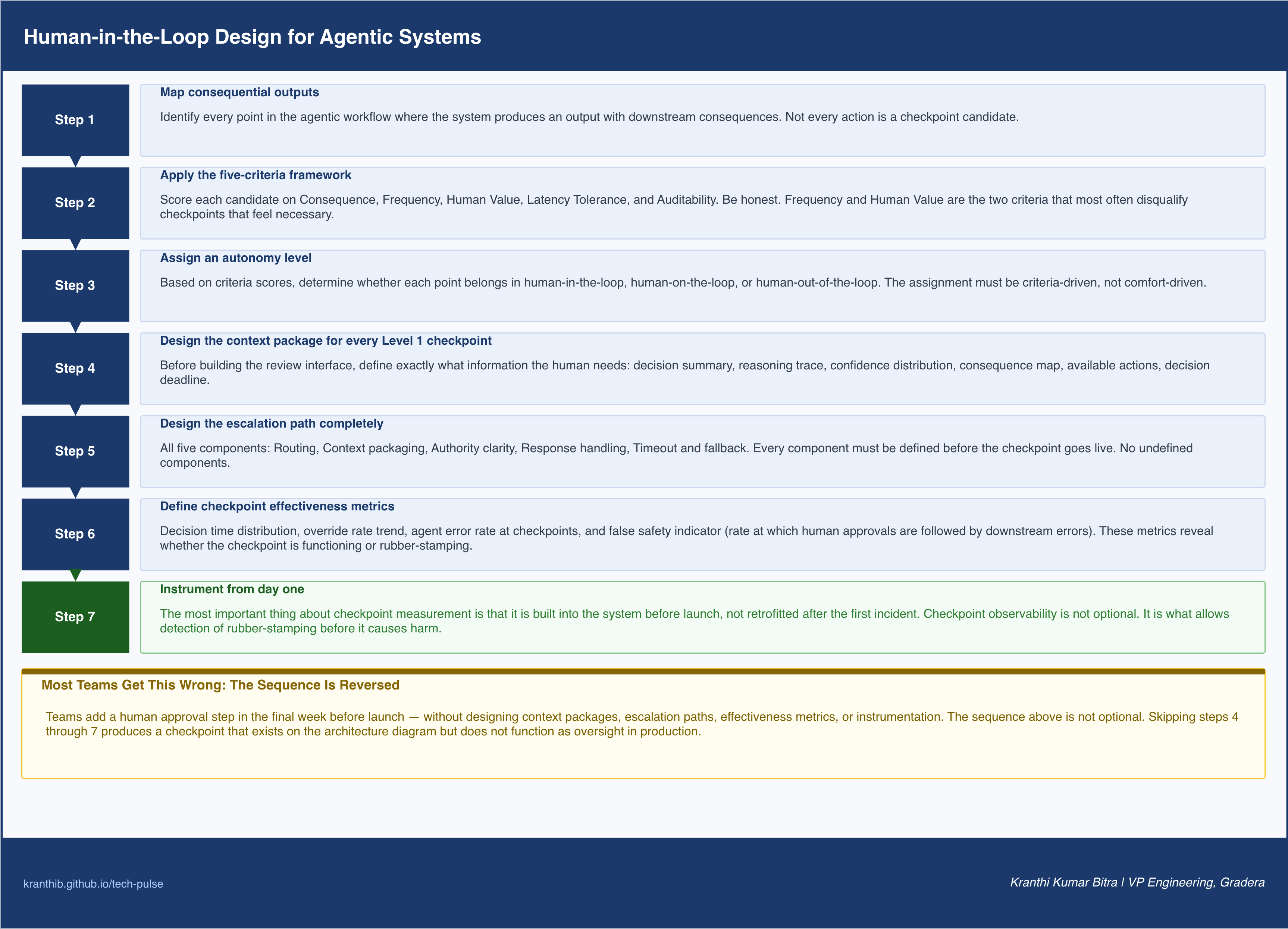Click 'Define checkpoint effectiveness metrics' heading
Viewport: 1288px width, 929px height.
277,506
